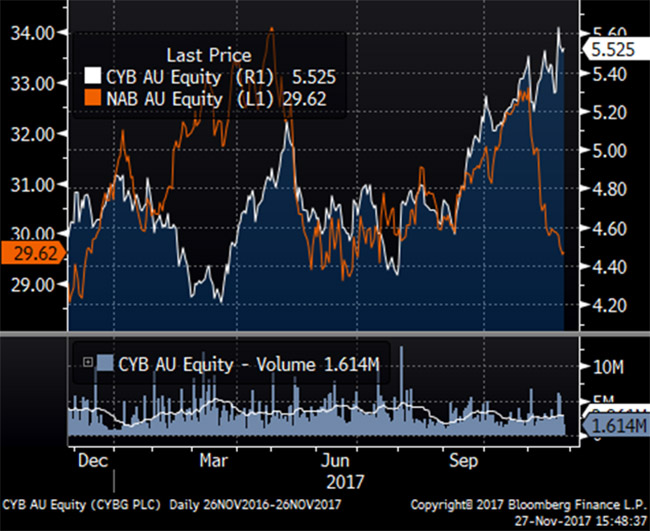Image resolution: width=650 pixels, height=531 pixels.
Task: Click the CYB AU Equity Volume legend text
Action: [x=248, y=362]
